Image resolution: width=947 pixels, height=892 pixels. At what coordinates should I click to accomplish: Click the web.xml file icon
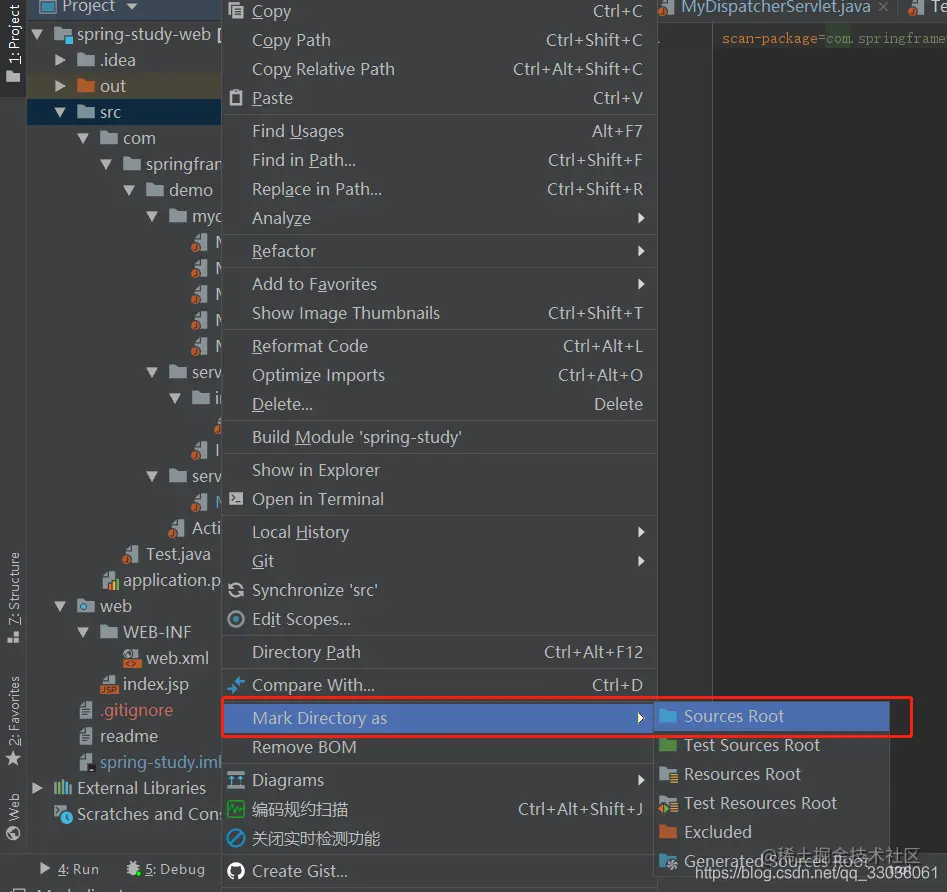(x=132, y=658)
